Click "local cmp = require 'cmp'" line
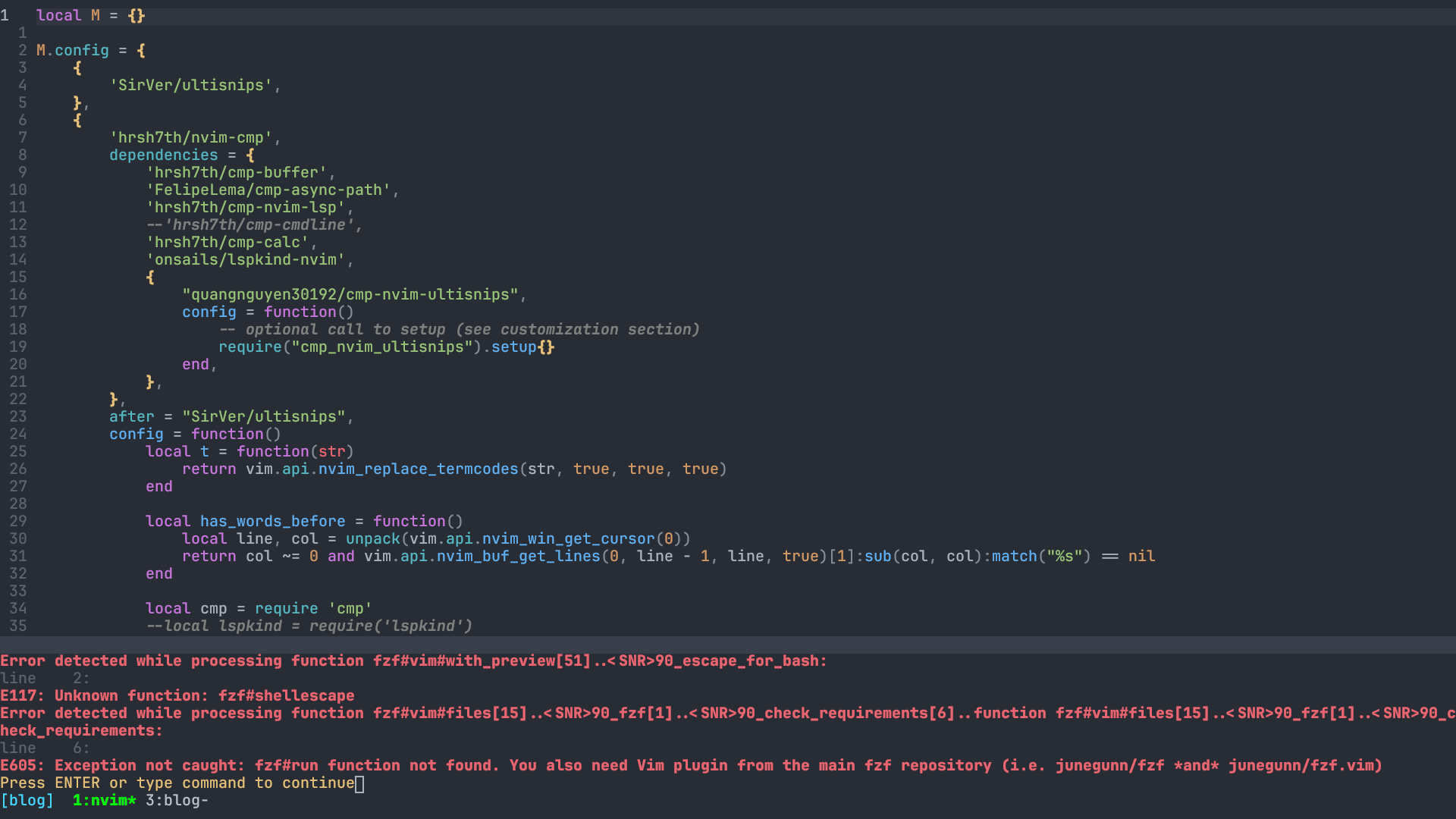 pyautogui.click(x=259, y=608)
